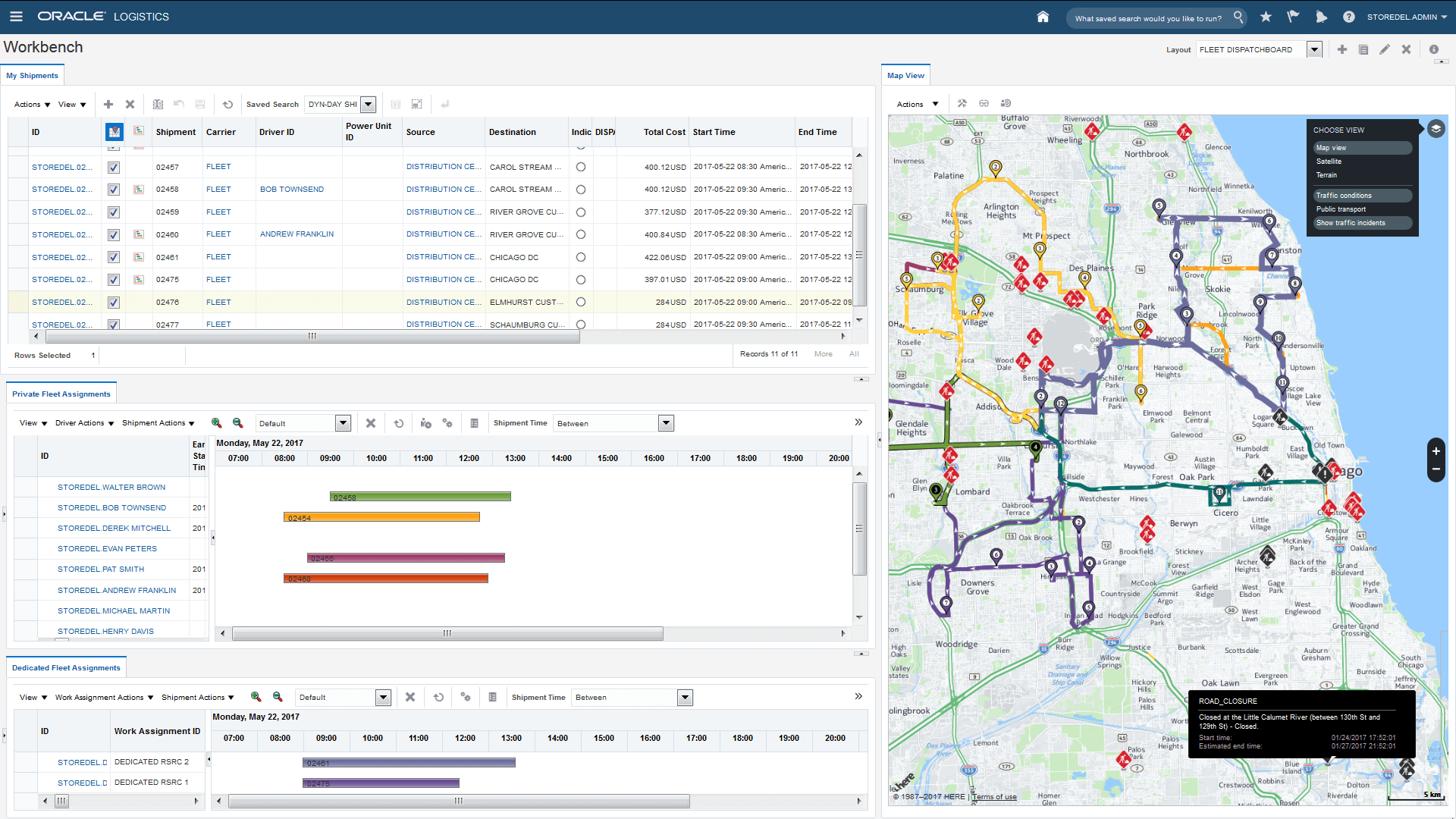1456x819 pixels.
Task: Open the Favorites star icon
Action: pos(1266,17)
